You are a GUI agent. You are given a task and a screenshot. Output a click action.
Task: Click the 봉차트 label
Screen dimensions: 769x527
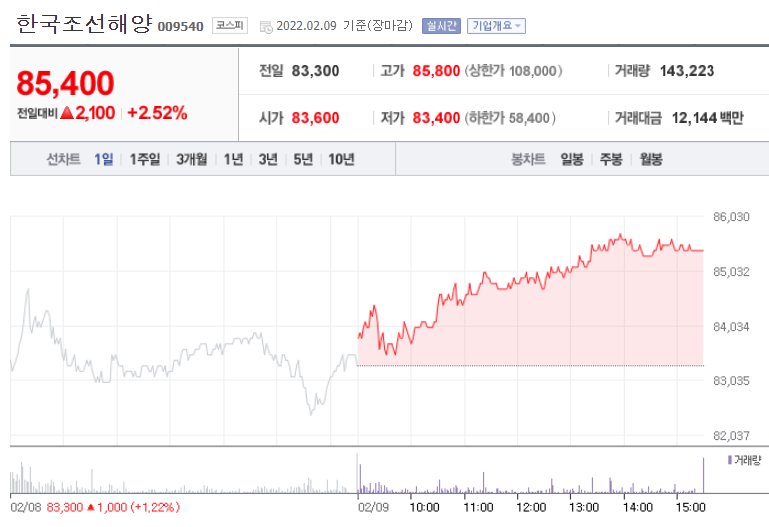tap(528, 159)
